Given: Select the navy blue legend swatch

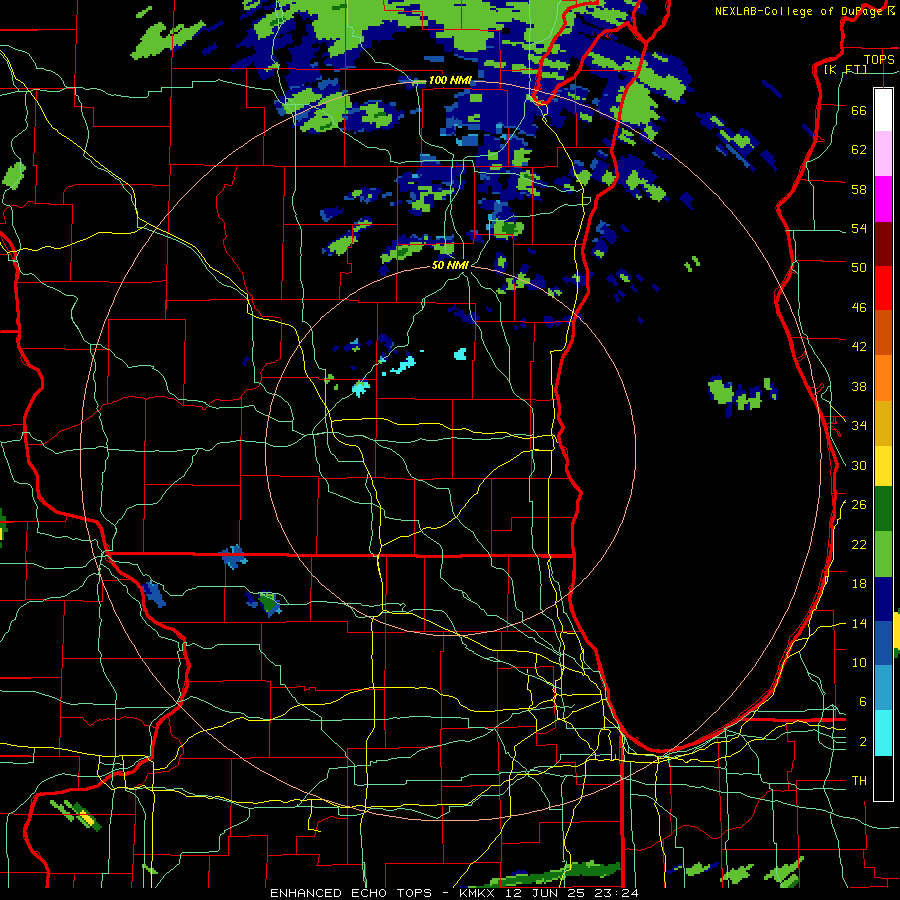Looking at the screenshot, I should (883, 599).
